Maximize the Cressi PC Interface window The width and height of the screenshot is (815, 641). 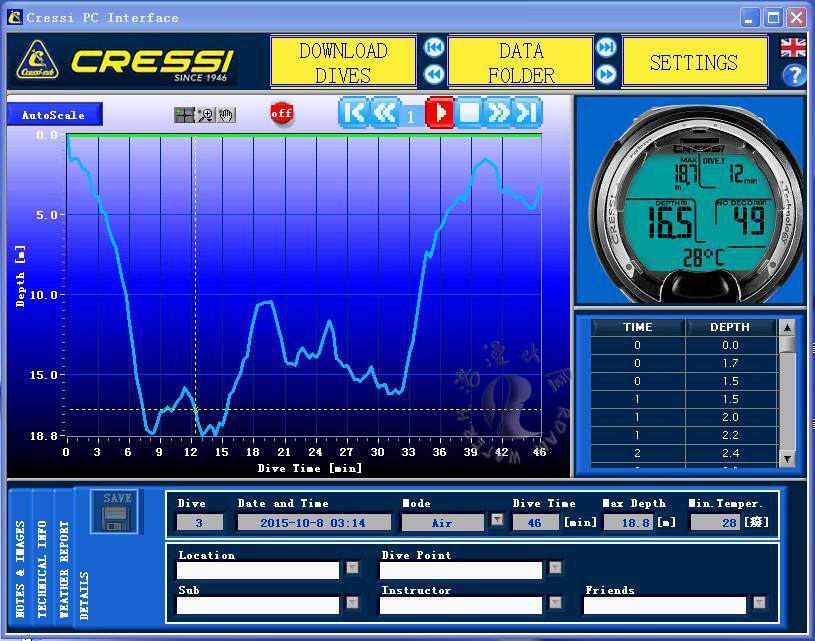coord(773,18)
